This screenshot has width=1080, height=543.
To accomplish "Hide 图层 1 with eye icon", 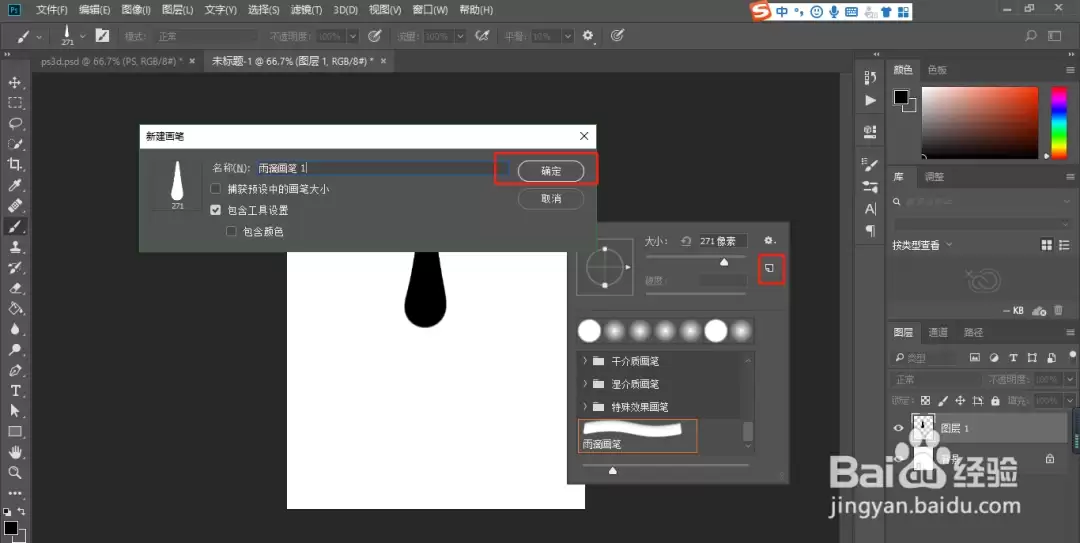I will [x=898, y=428].
